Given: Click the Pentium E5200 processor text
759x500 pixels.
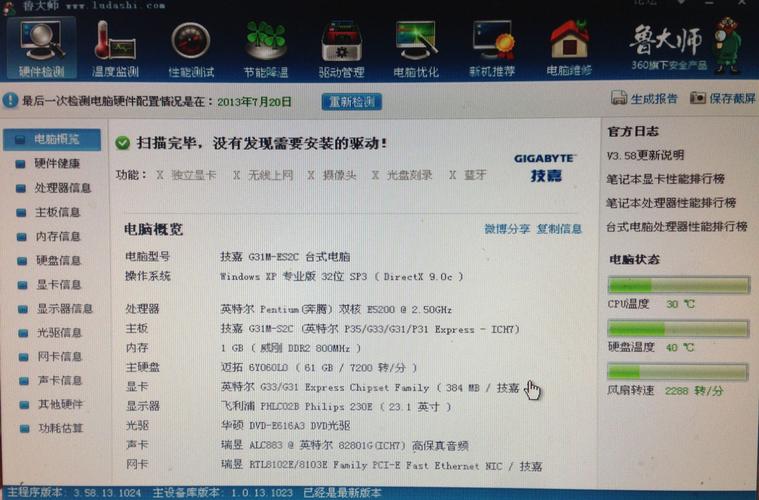Looking at the screenshot, I should point(336,309).
